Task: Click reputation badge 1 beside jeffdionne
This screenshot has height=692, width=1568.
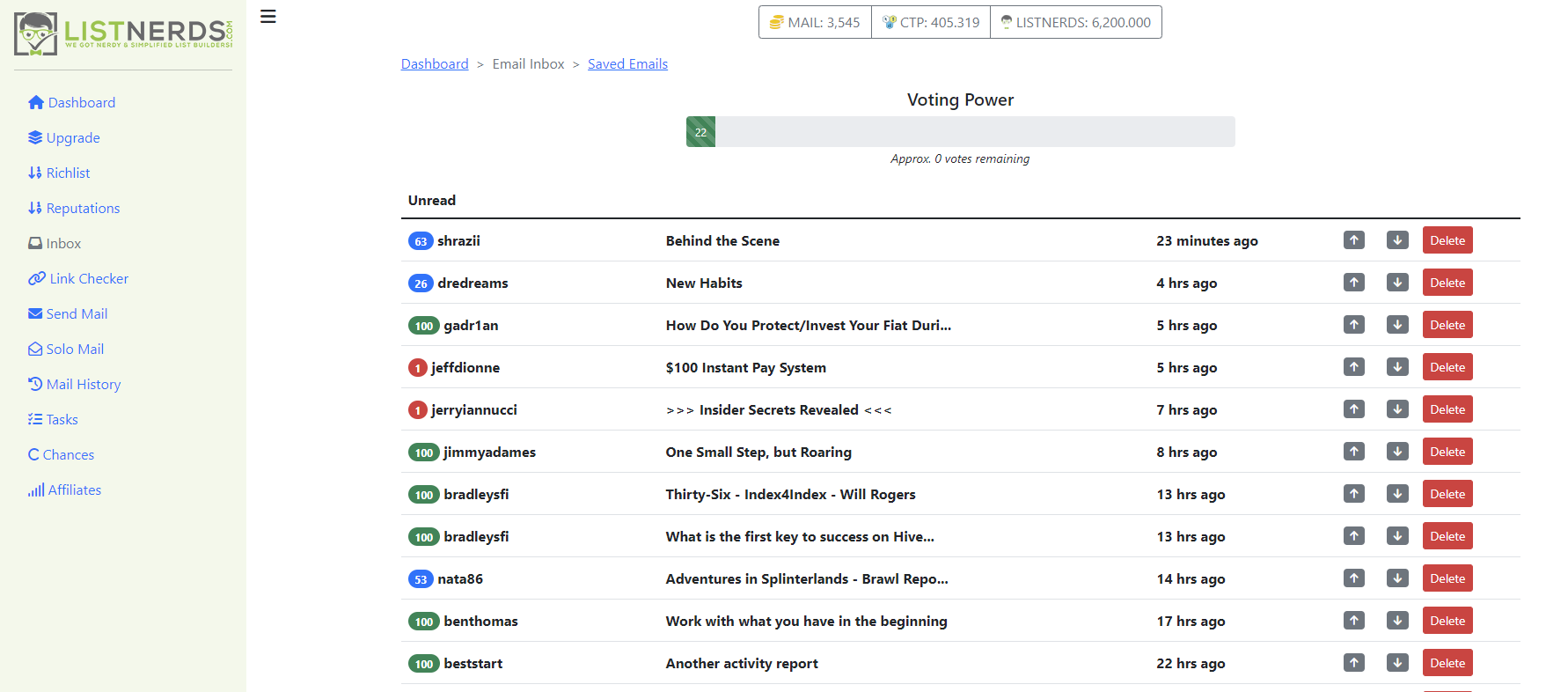Action: 418,368
